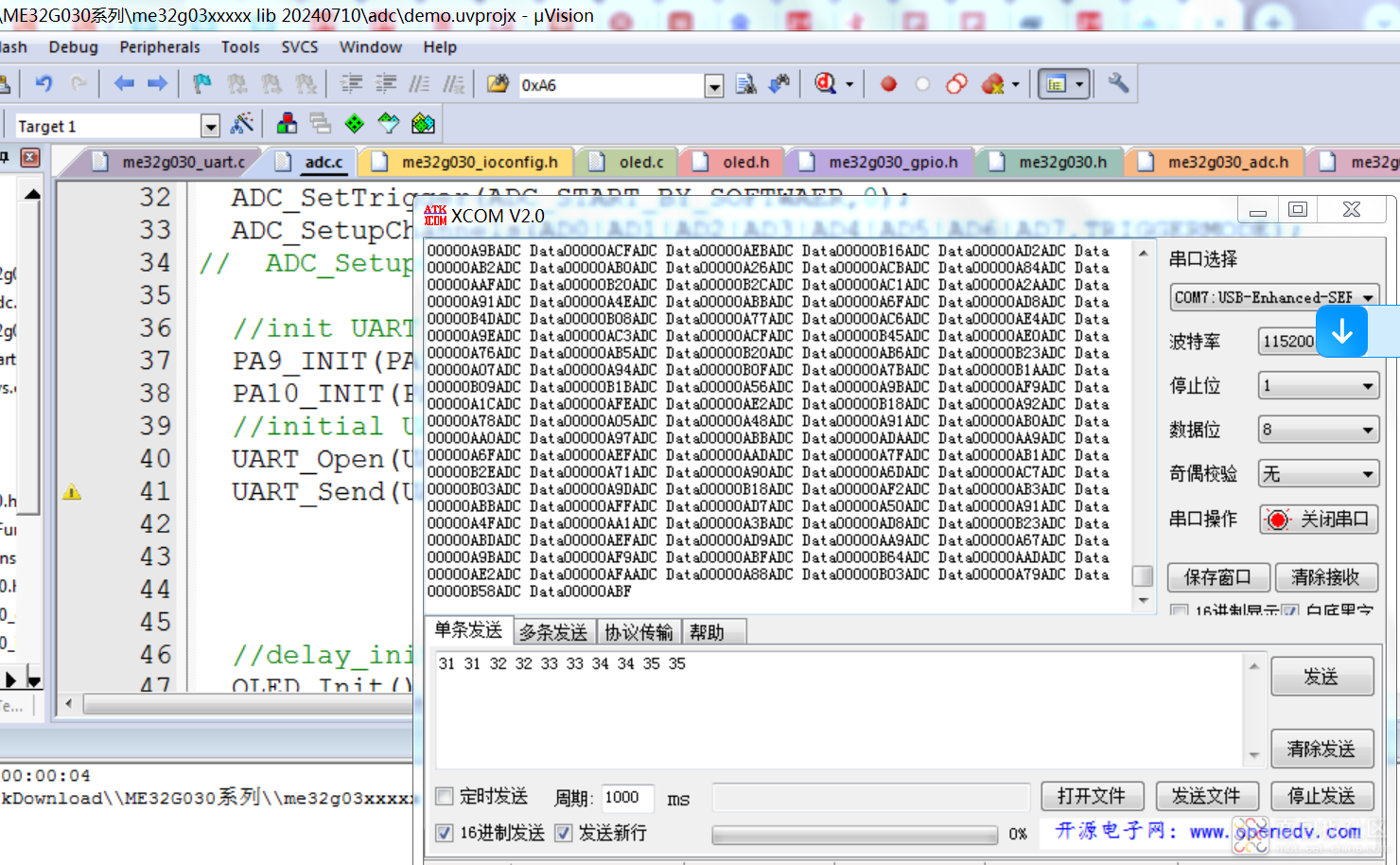Open the window layout button
Image resolution: width=1400 pixels, height=865 pixels.
point(1056,84)
